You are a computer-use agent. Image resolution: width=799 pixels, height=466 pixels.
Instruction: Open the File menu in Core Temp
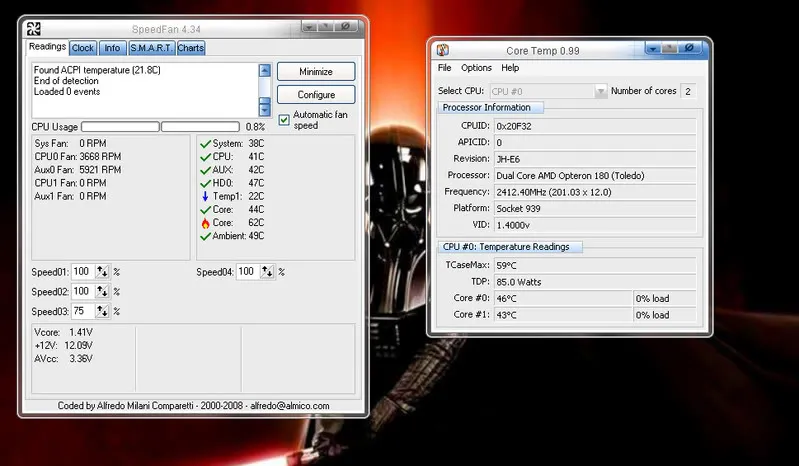[444, 68]
